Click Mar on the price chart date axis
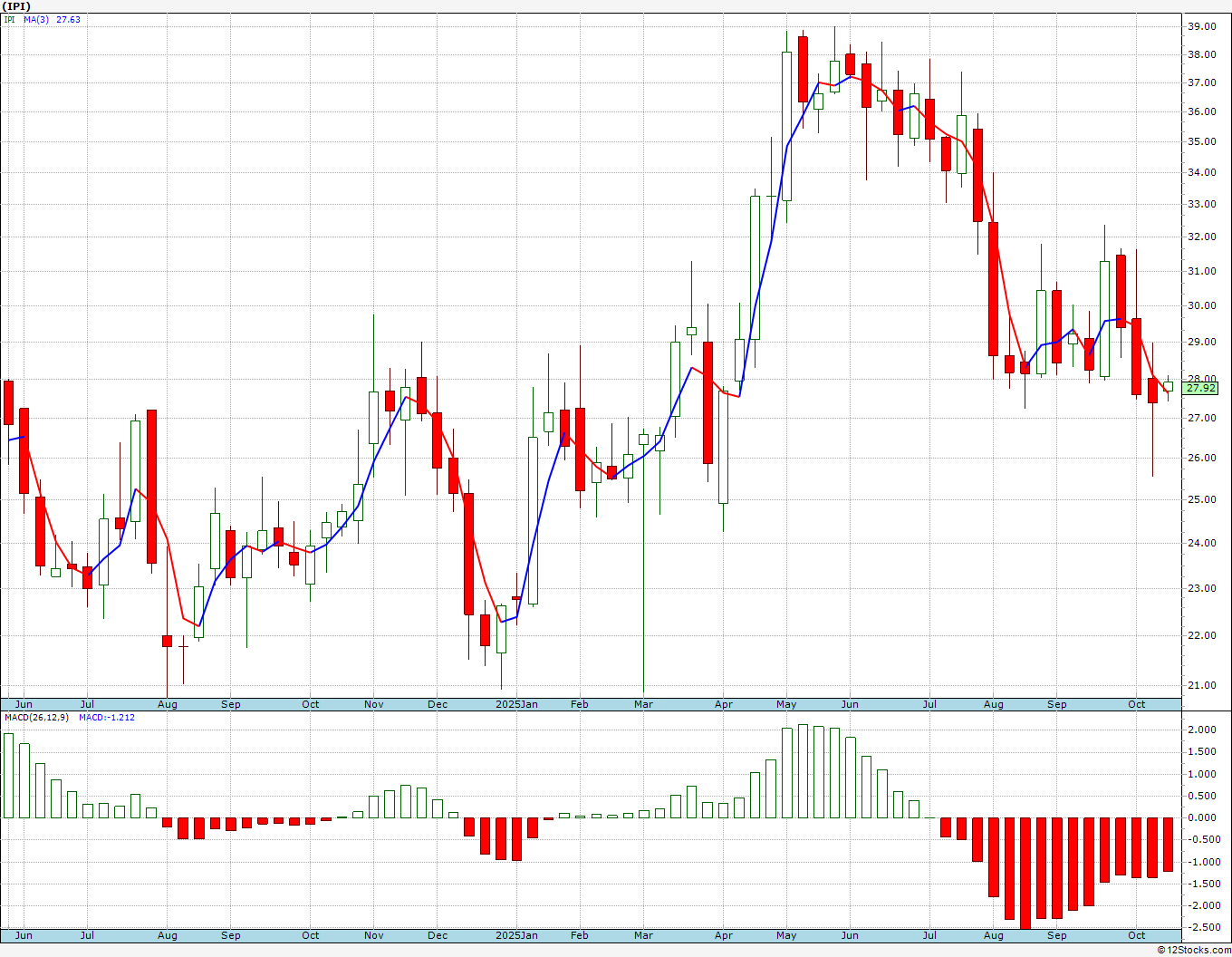Screen dimensions: 1232x957 tap(643, 704)
